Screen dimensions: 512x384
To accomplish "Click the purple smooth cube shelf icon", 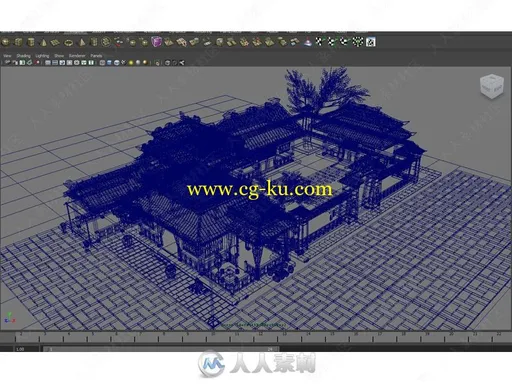I will pyautogui.click(x=156, y=42).
